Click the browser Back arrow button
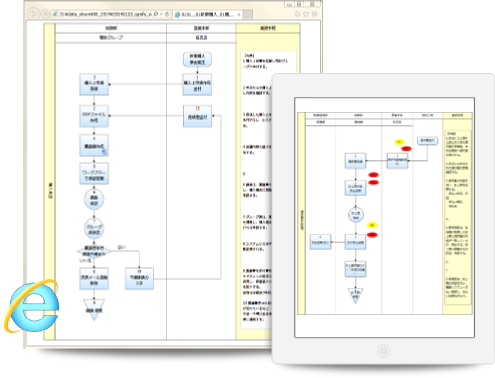 (33, 14)
